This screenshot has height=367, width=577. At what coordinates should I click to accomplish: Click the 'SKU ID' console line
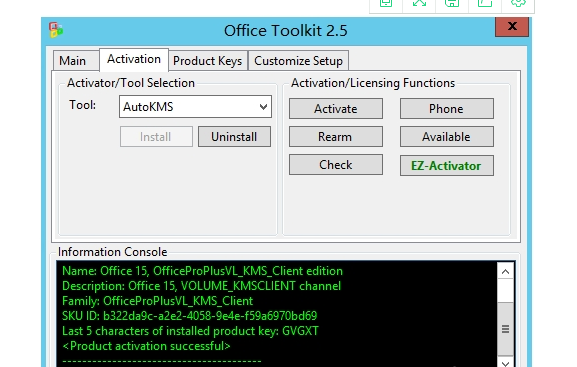click(190, 316)
